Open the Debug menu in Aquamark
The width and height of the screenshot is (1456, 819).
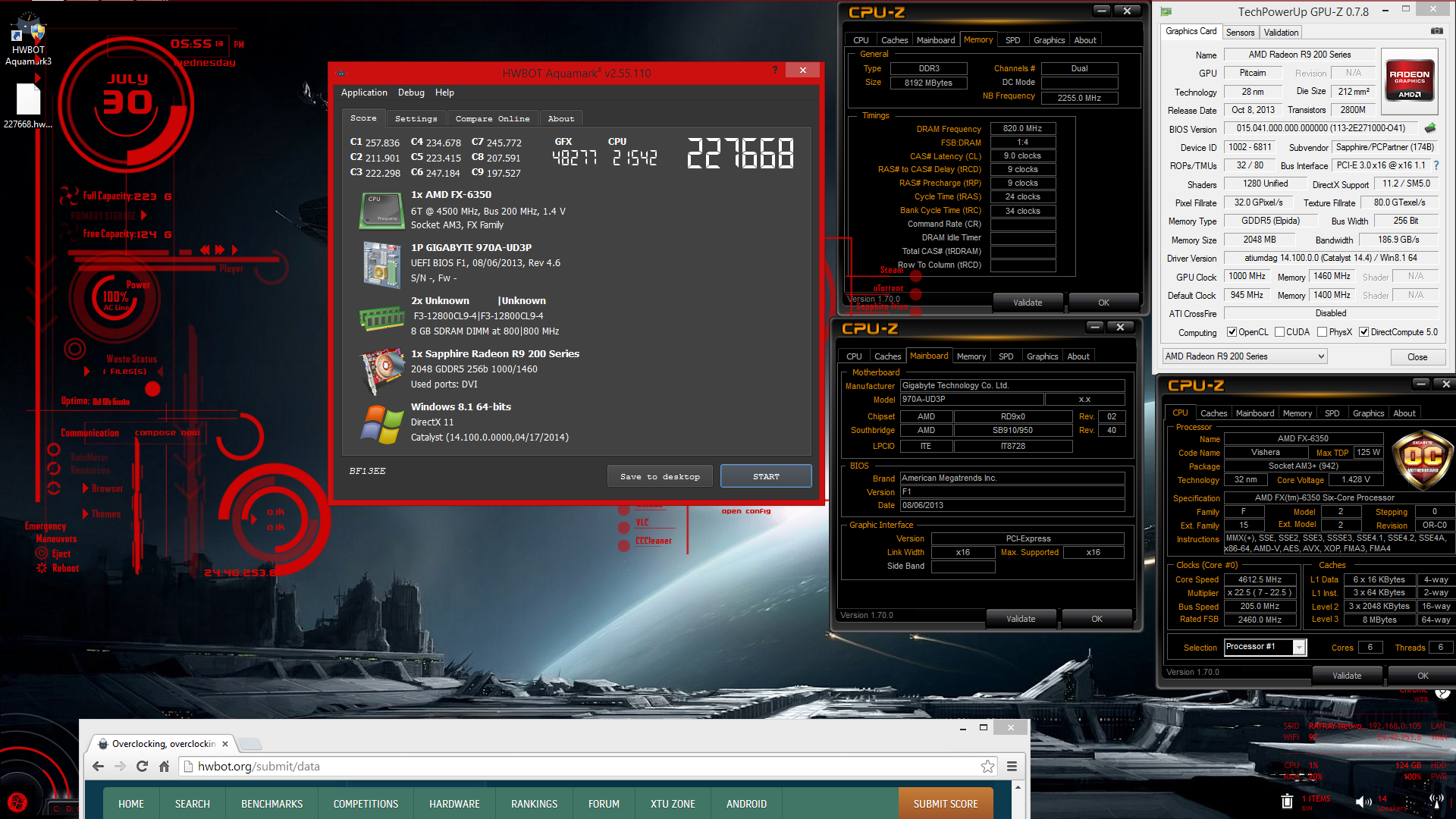pos(411,93)
